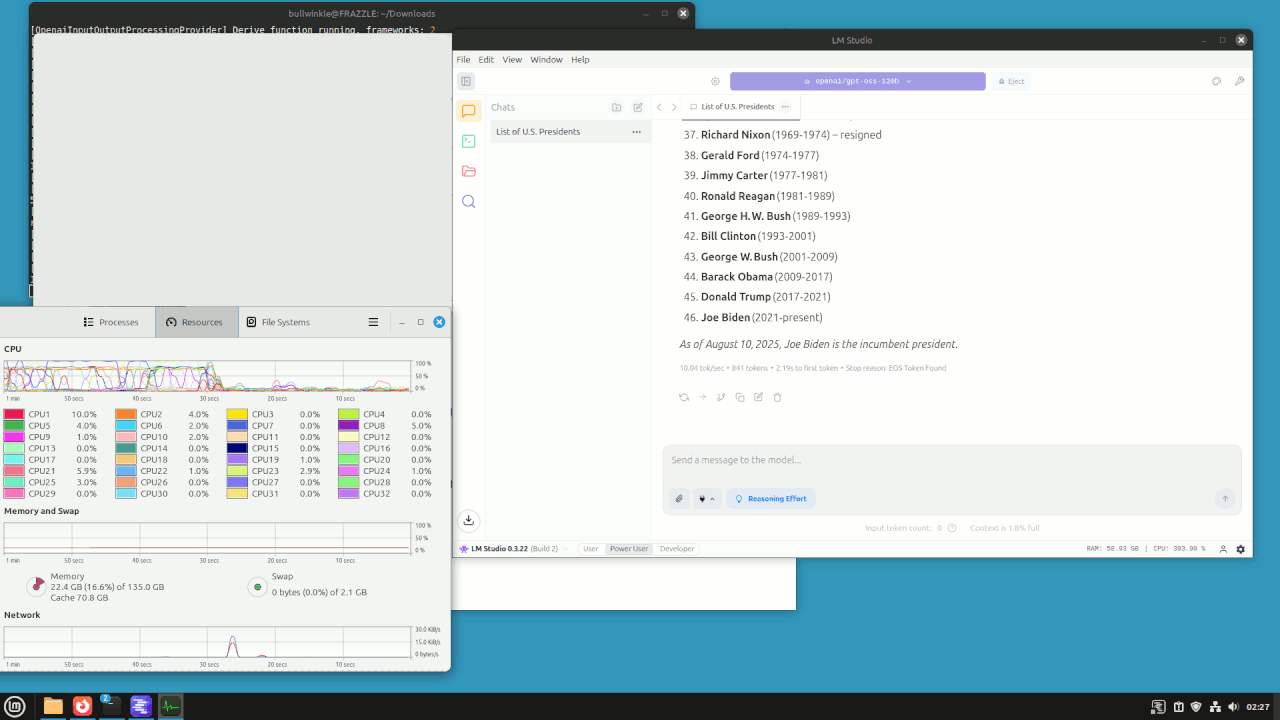Open the wrench settings panel icon
This screenshot has height=720, width=1280.
coord(1240,81)
